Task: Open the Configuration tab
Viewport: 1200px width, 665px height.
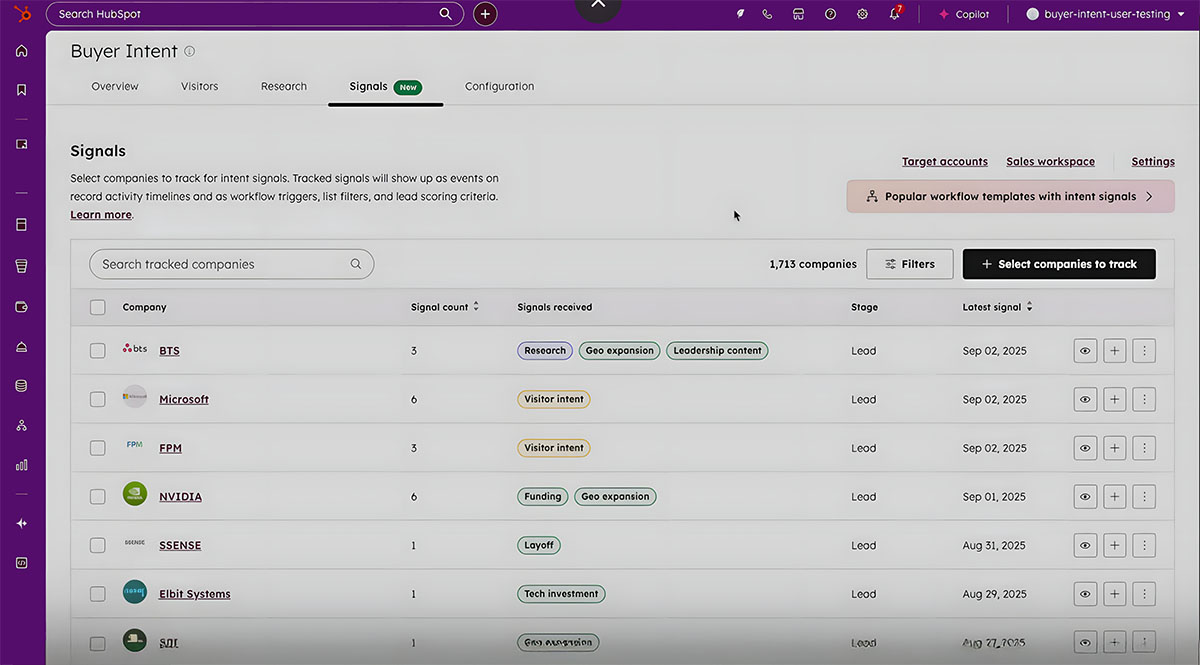Action: [499, 86]
